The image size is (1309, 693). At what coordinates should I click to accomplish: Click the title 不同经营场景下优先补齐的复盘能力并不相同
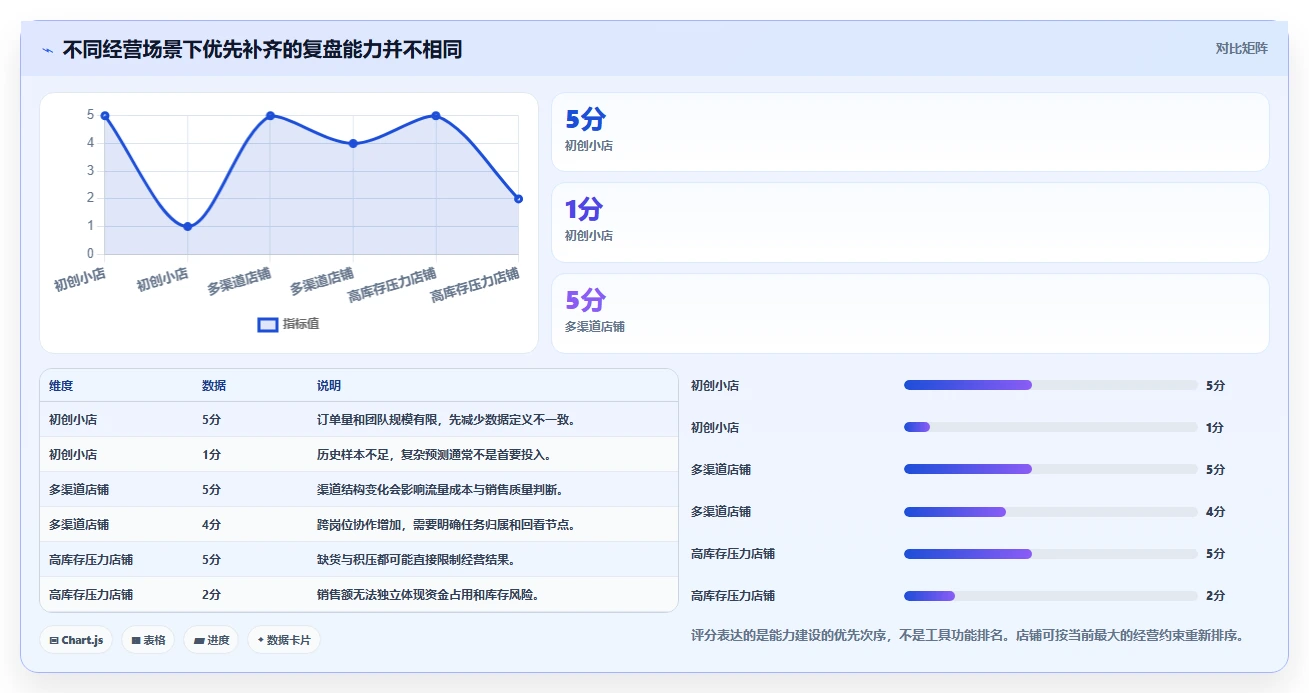point(262,49)
